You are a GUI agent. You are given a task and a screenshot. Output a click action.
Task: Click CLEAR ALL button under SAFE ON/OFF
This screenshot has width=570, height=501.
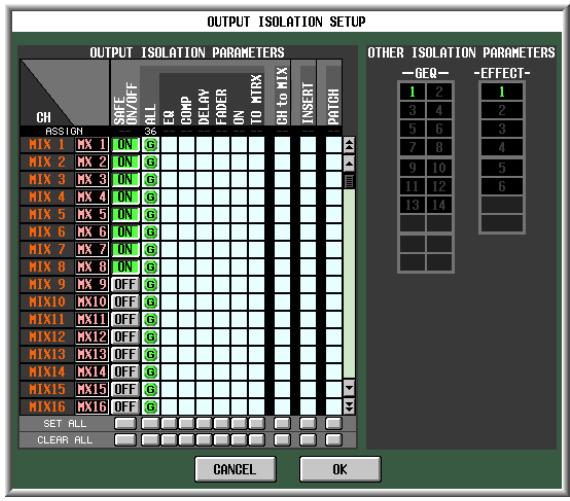125,440
